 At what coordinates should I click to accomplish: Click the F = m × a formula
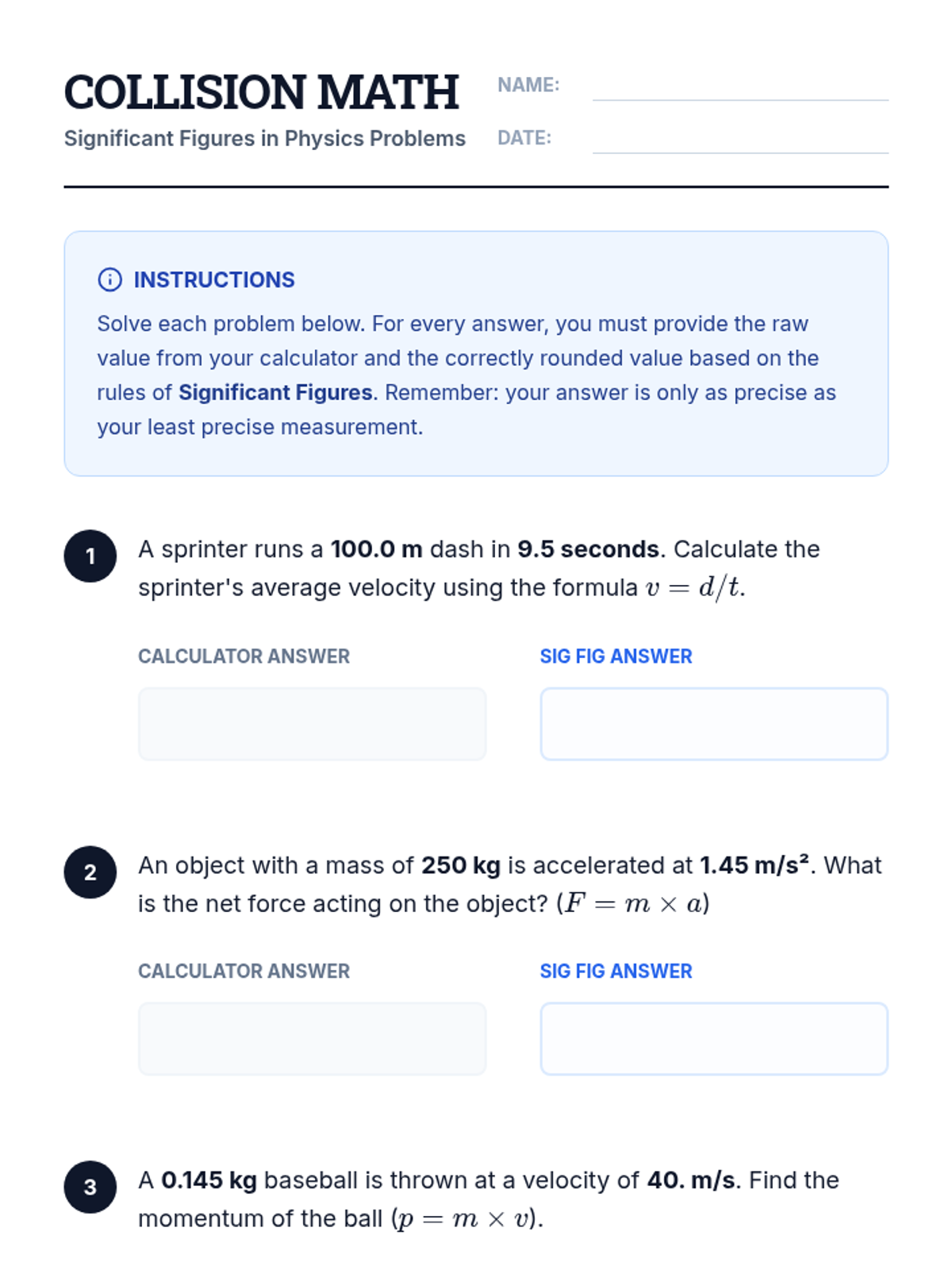pyautogui.click(x=633, y=903)
